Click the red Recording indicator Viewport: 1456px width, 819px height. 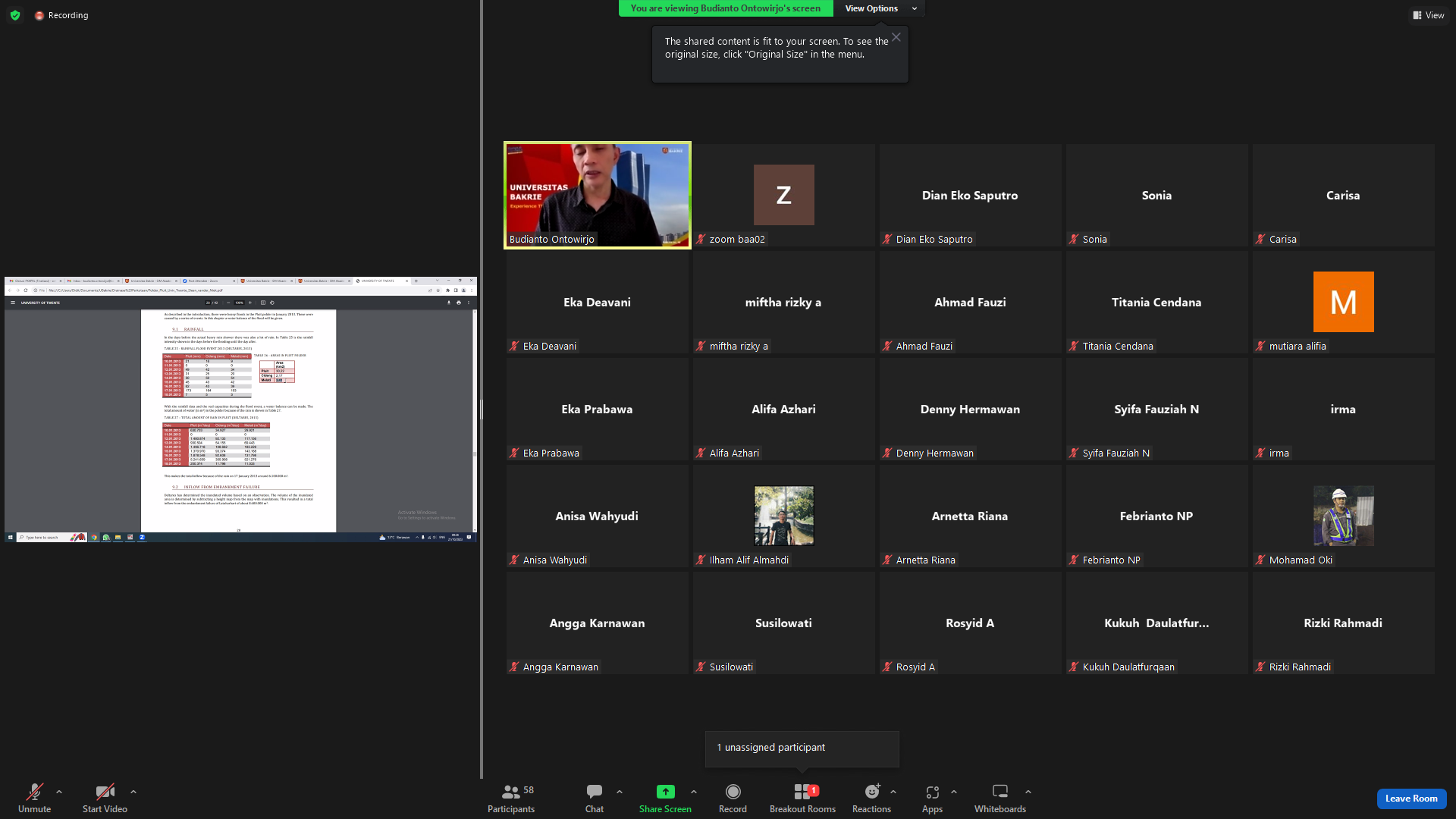[x=61, y=15]
